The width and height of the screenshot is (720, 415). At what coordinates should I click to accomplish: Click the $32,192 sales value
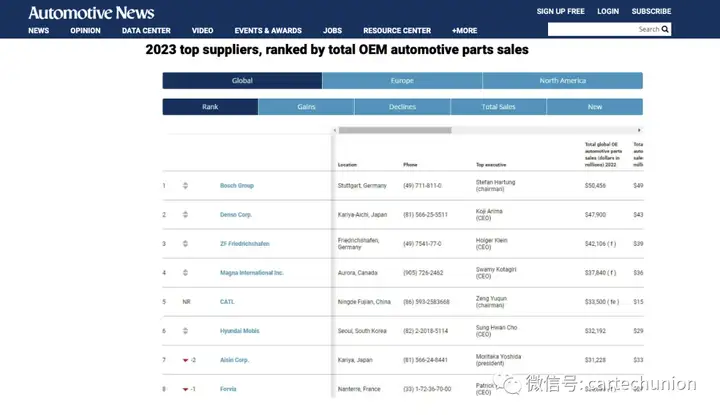pos(595,331)
